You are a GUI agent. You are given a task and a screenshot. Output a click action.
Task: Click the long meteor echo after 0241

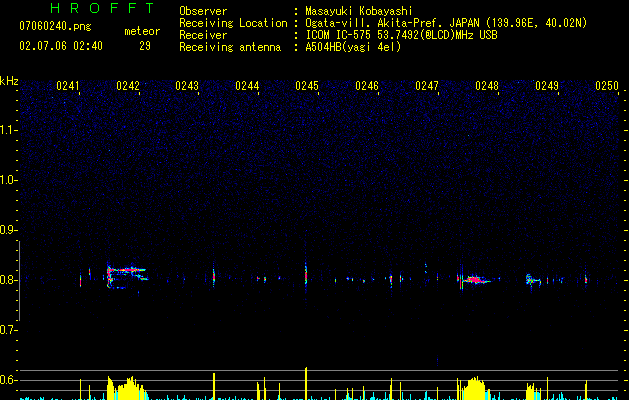click(128, 276)
